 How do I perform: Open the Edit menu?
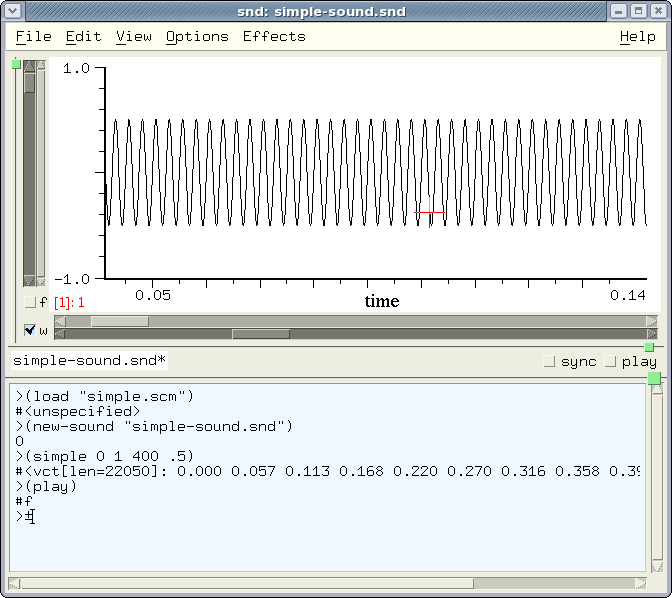coord(83,36)
